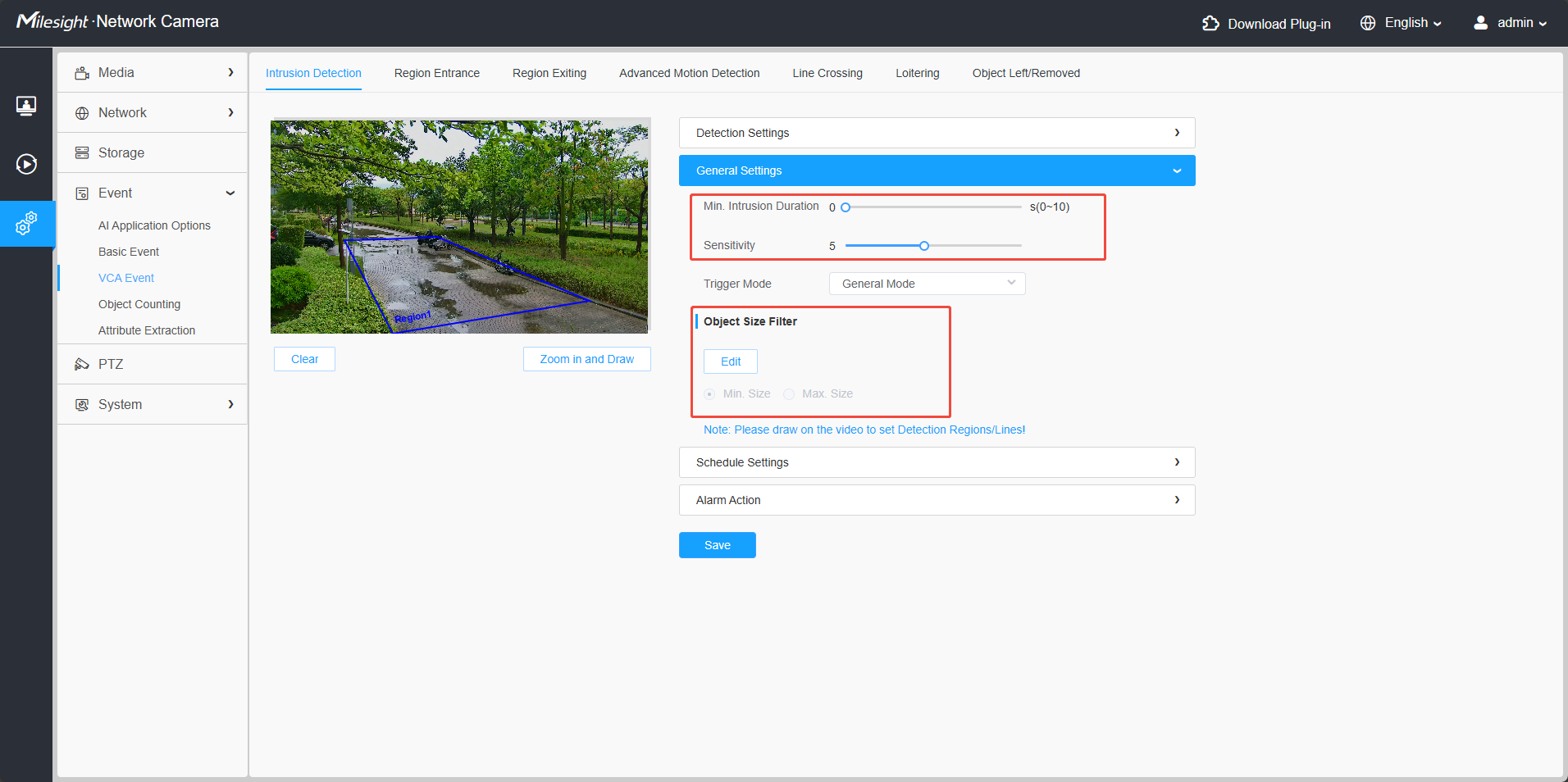
Task: Click the Milesight Network Camera logo
Action: point(117,21)
